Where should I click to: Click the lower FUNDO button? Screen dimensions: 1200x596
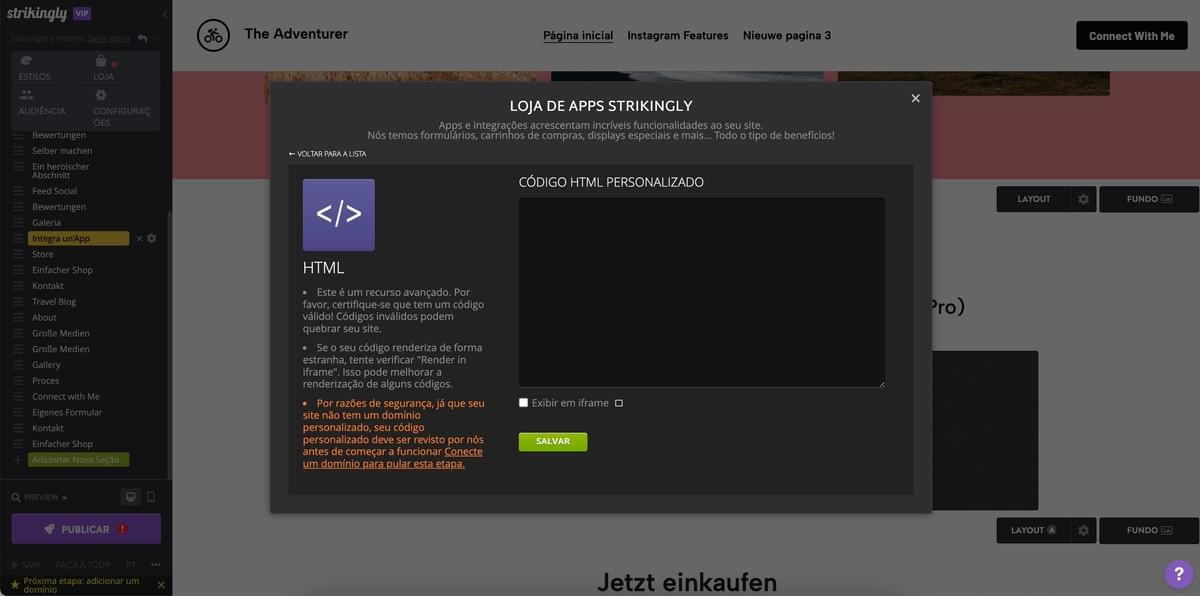click(1149, 530)
